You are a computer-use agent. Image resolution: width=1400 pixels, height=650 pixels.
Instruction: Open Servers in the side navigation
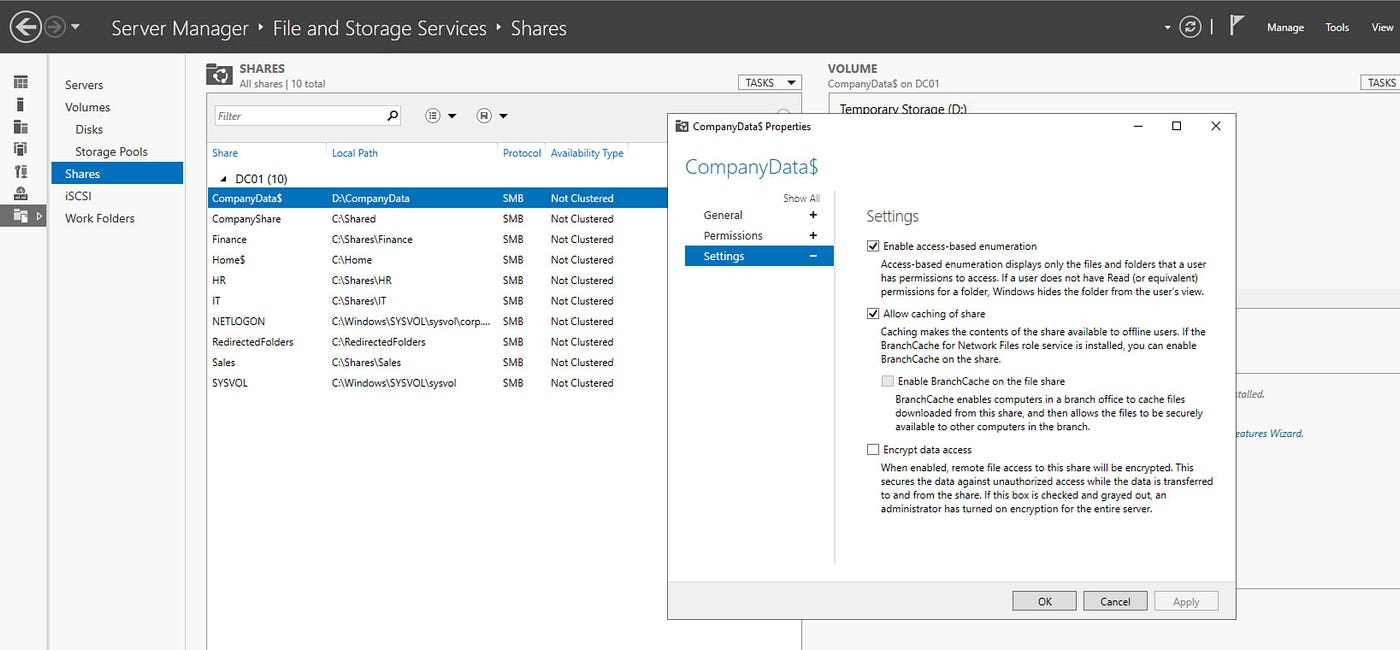point(84,85)
